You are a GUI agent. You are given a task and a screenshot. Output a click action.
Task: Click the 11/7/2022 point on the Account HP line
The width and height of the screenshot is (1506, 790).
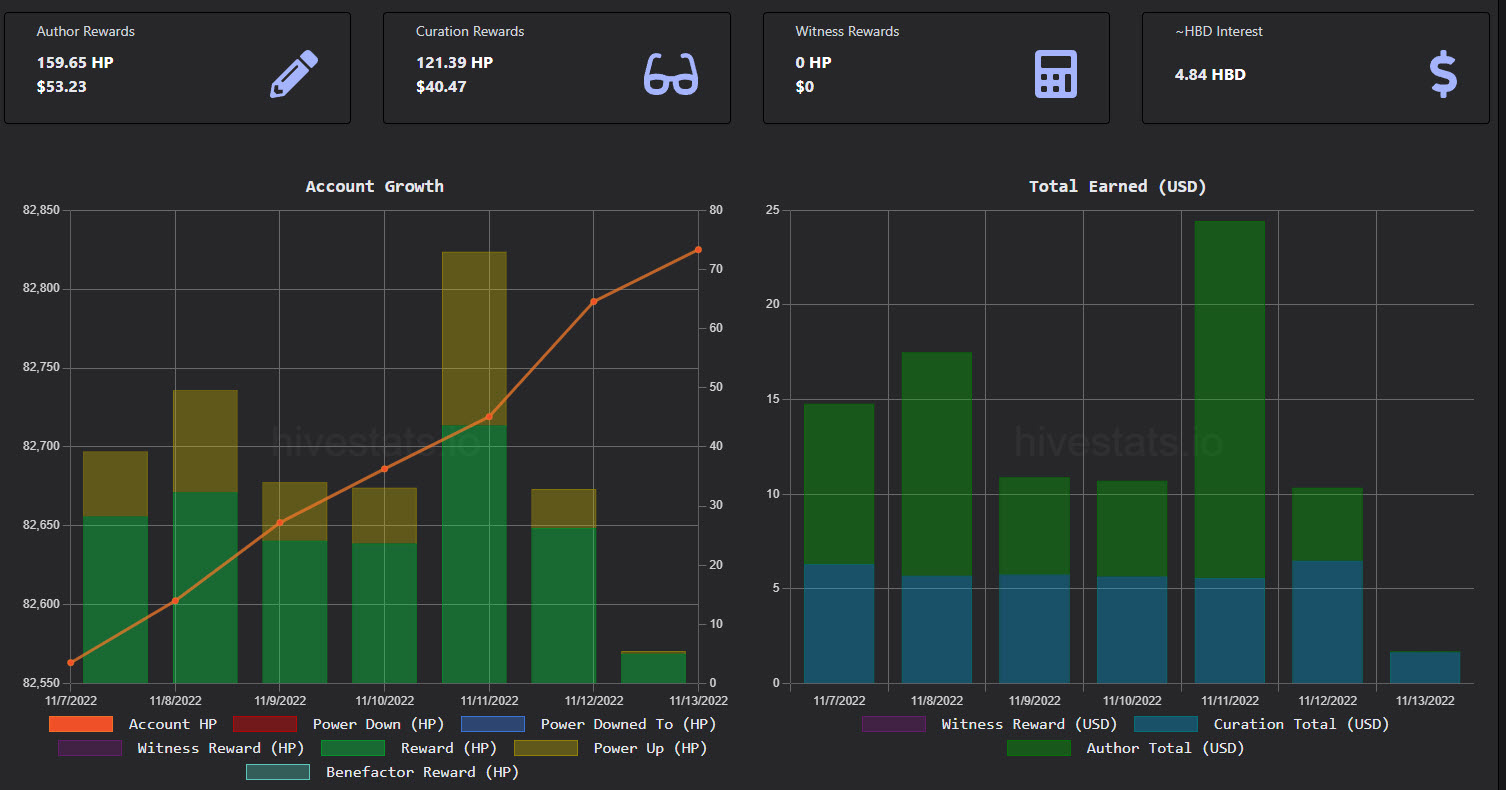click(71, 662)
